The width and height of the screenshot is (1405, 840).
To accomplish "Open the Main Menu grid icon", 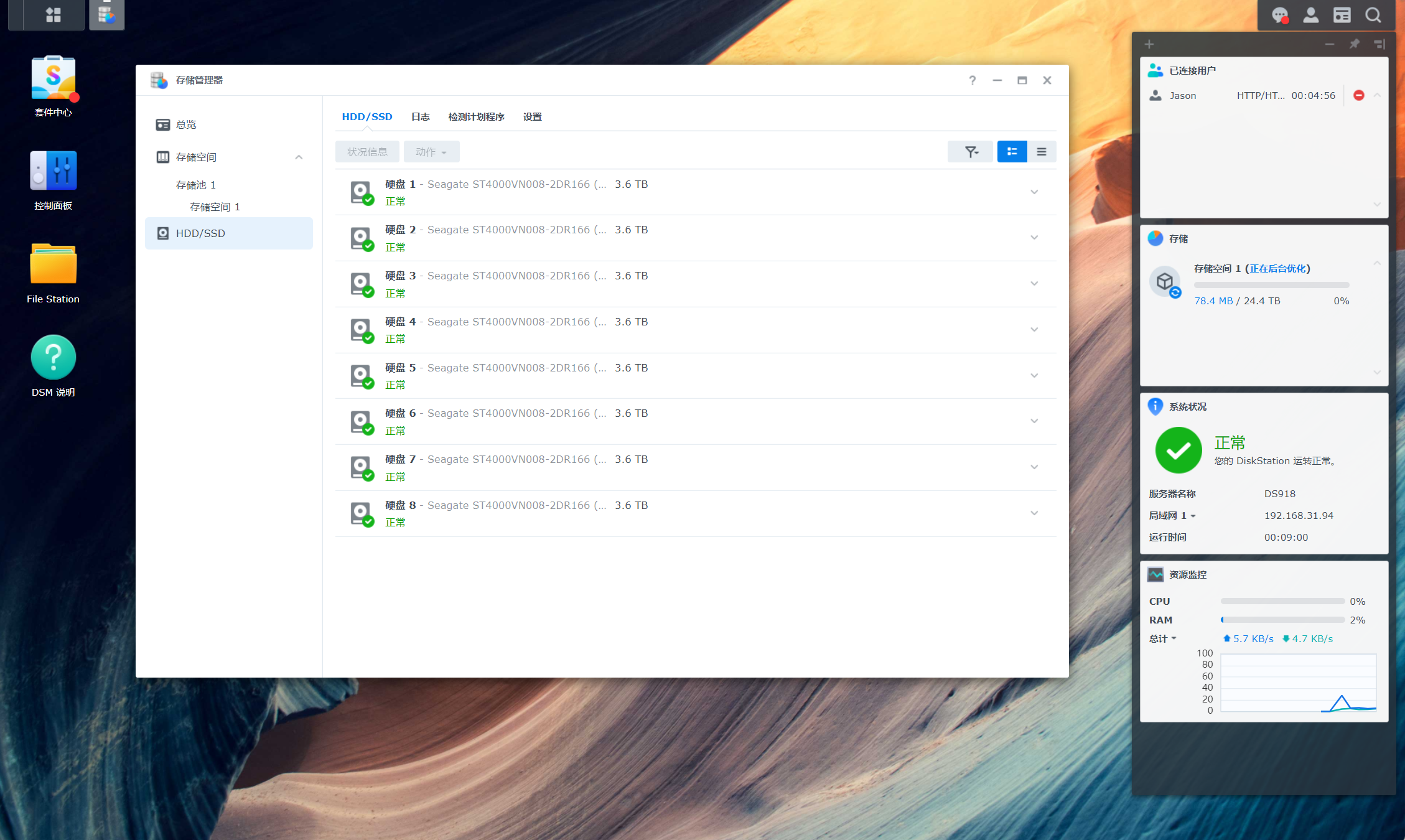I will pyautogui.click(x=54, y=14).
